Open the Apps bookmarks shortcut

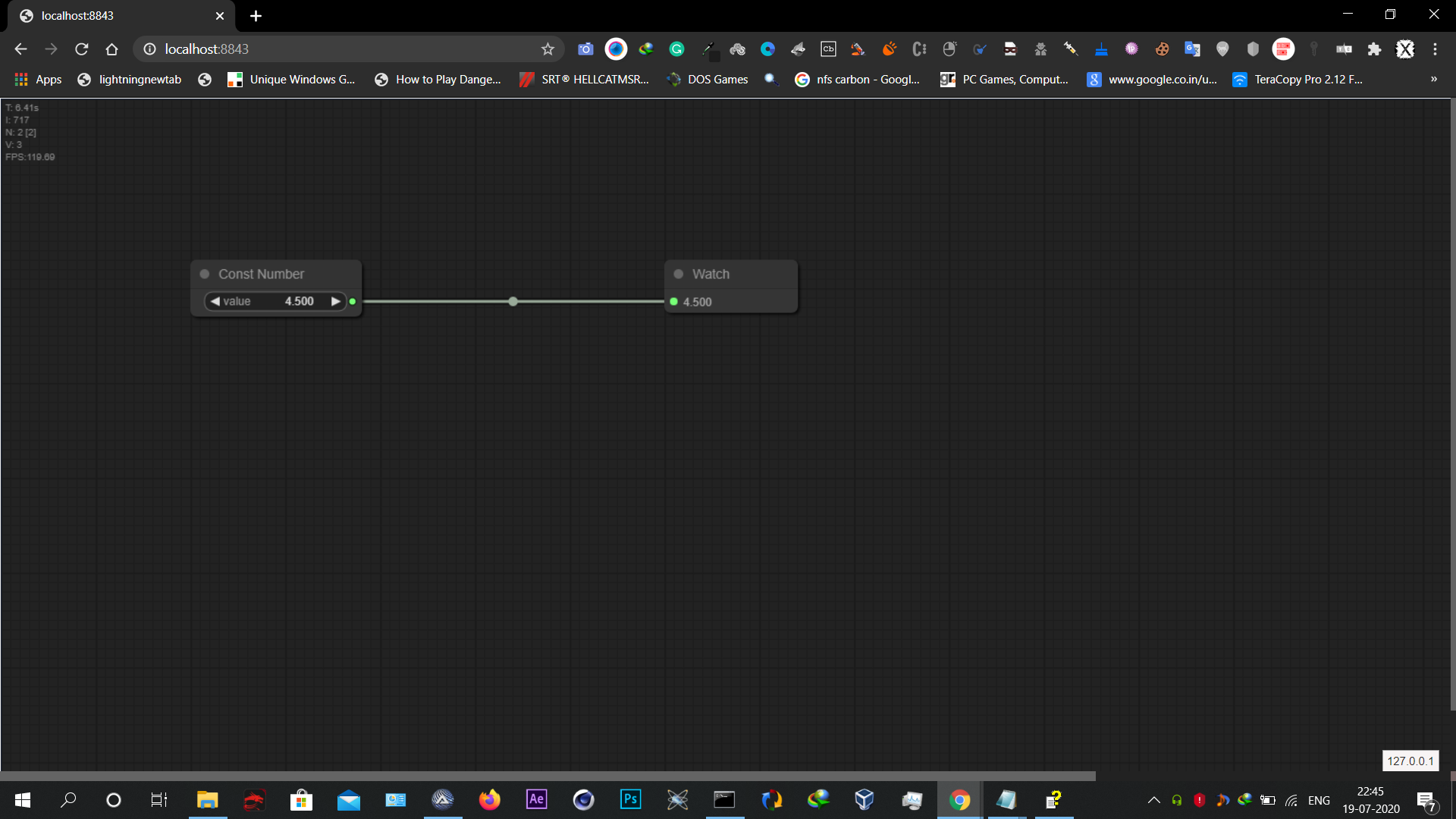click(x=39, y=79)
